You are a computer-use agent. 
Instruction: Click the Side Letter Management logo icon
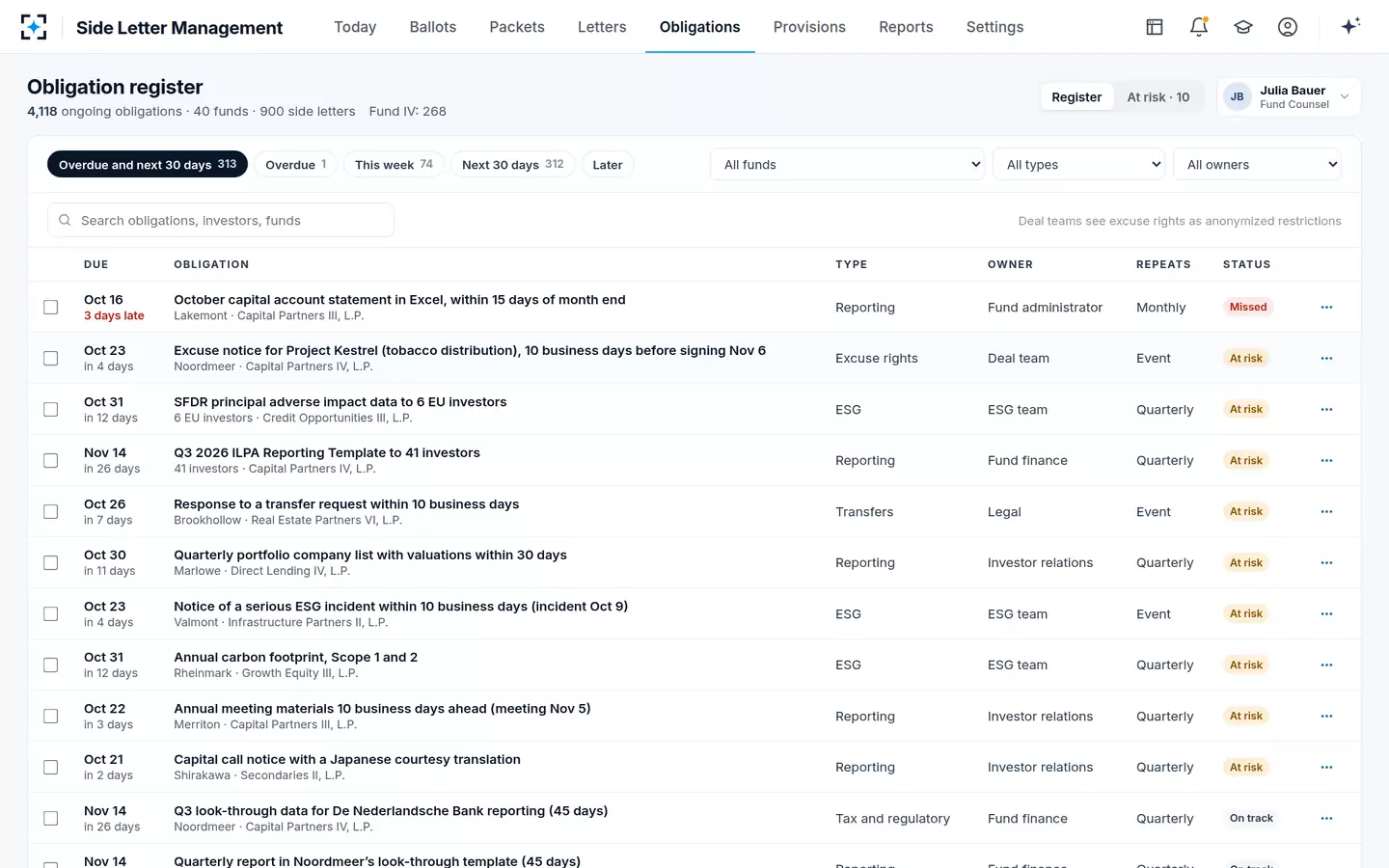(x=34, y=27)
